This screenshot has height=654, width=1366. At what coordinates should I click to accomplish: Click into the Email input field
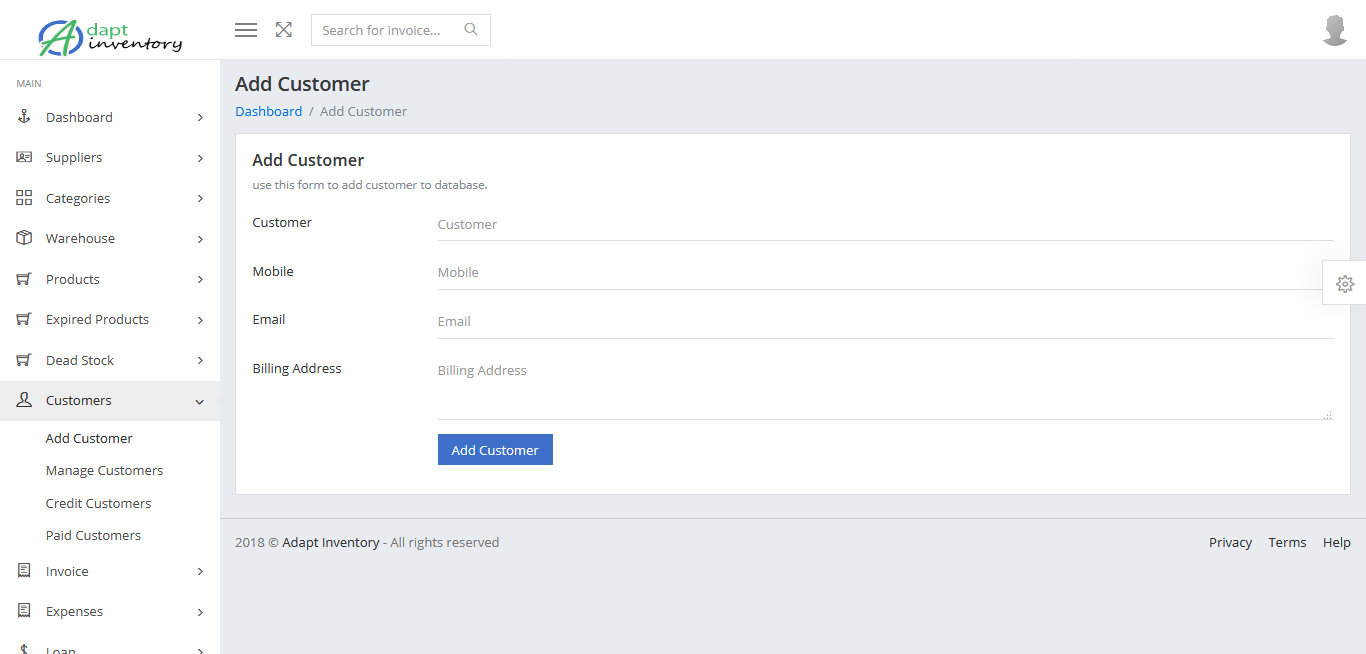click(885, 321)
